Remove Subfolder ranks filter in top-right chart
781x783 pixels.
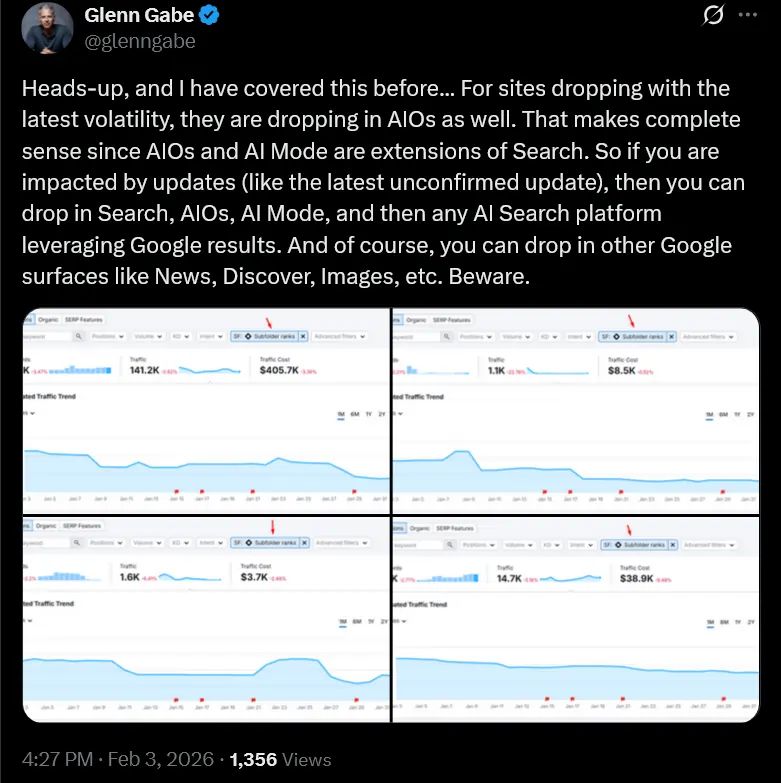670,337
